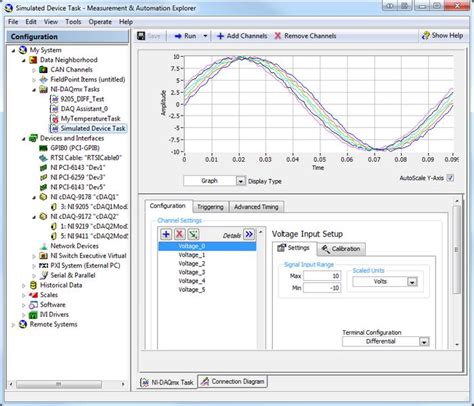Click the Show Help button
This screenshot has width=474, height=406.
pos(442,35)
